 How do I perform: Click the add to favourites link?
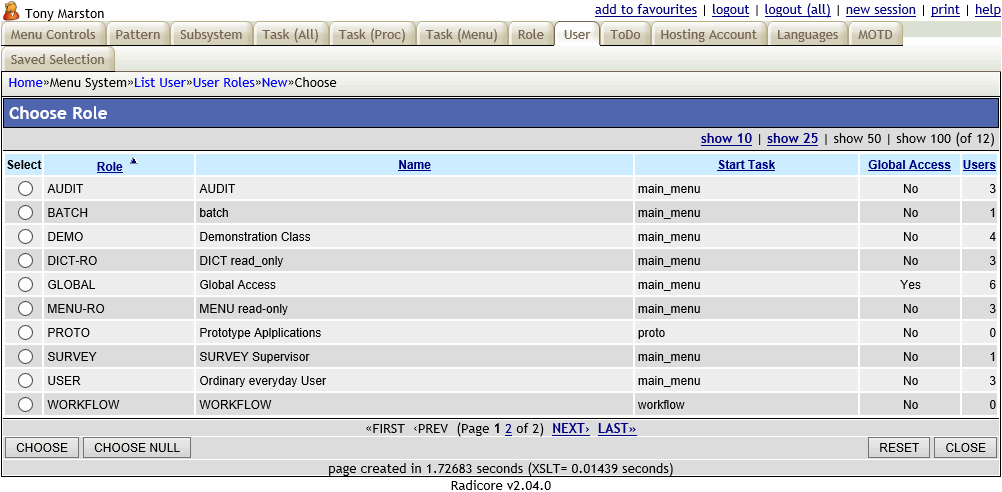(645, 10)
